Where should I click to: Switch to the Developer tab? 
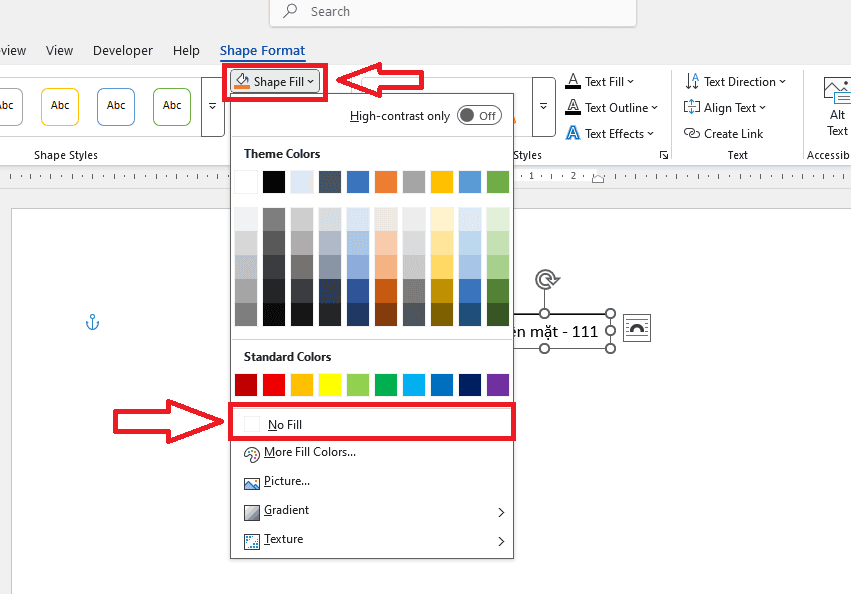tap(122, 50)
